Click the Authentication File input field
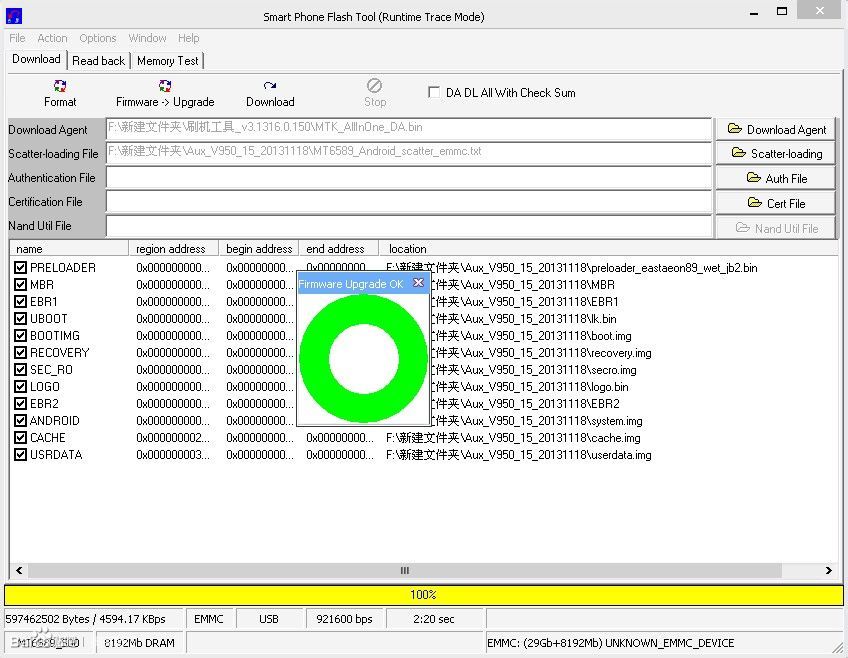848x658 pixels. [408, 178]
